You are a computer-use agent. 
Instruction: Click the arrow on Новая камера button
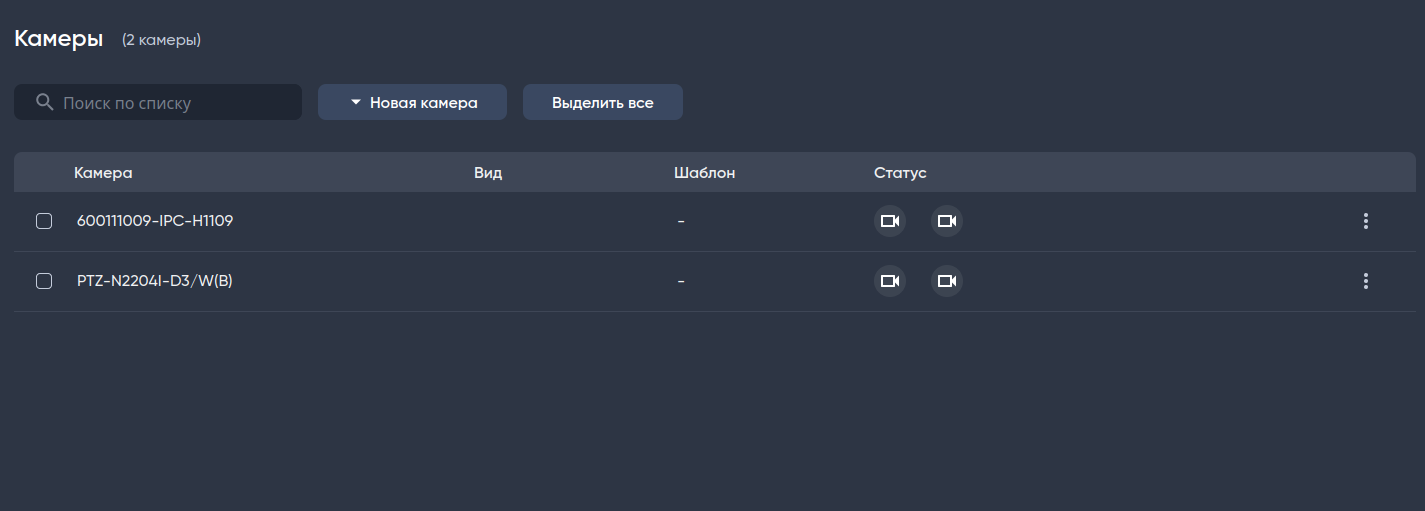click(355, 102)
